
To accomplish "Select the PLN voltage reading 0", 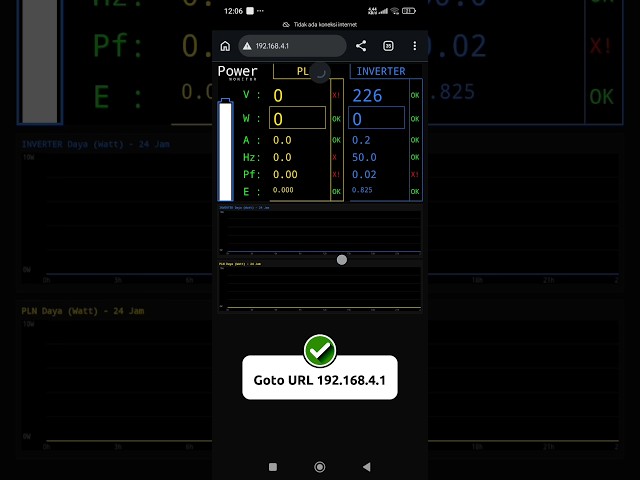I will pos(278,96).
